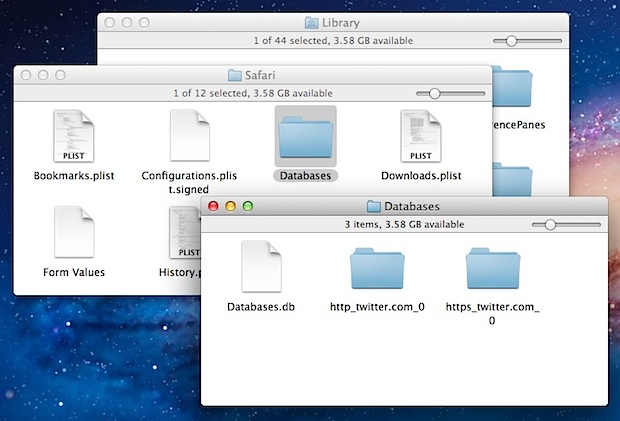The width and height of the screenshot is (620, 421).
Task: Click the Library window title text
Action: click(x=340, y=23)
